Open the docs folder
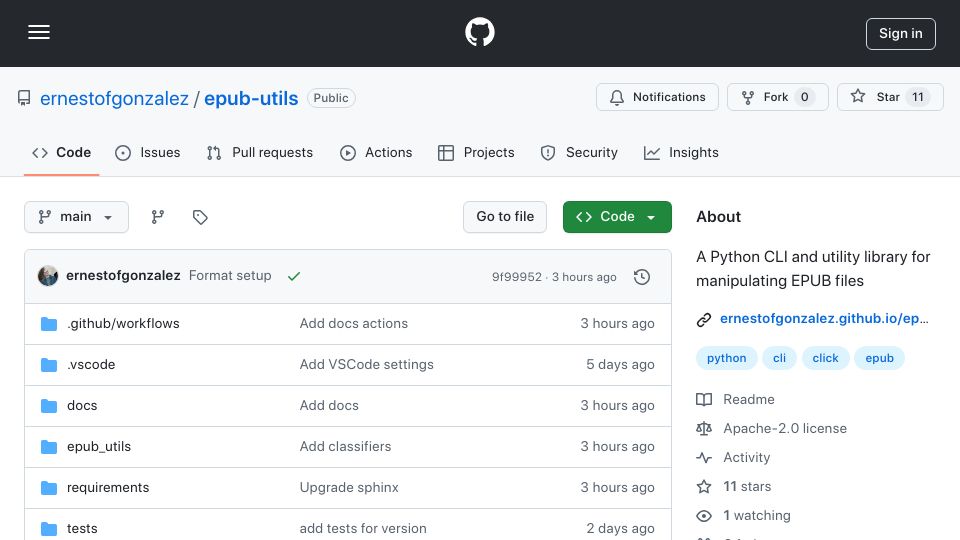 (82, 405)
